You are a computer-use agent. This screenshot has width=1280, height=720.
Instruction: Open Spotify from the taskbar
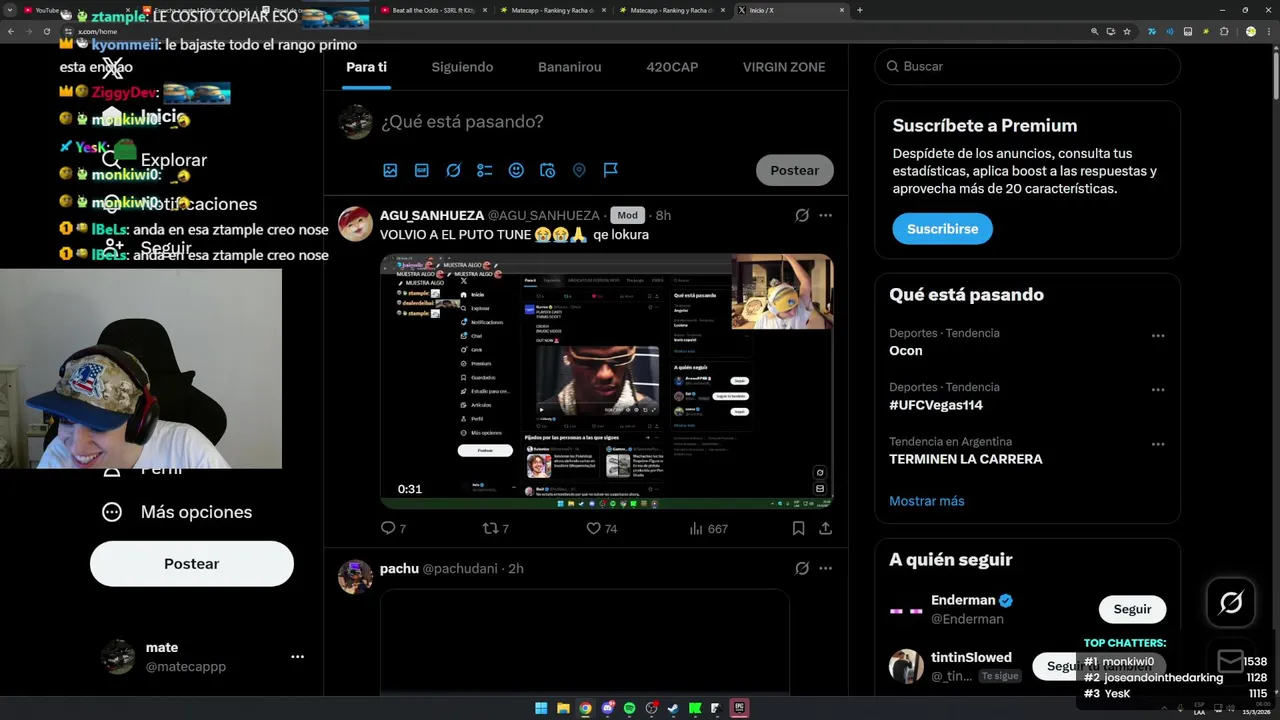coord(629,708)
